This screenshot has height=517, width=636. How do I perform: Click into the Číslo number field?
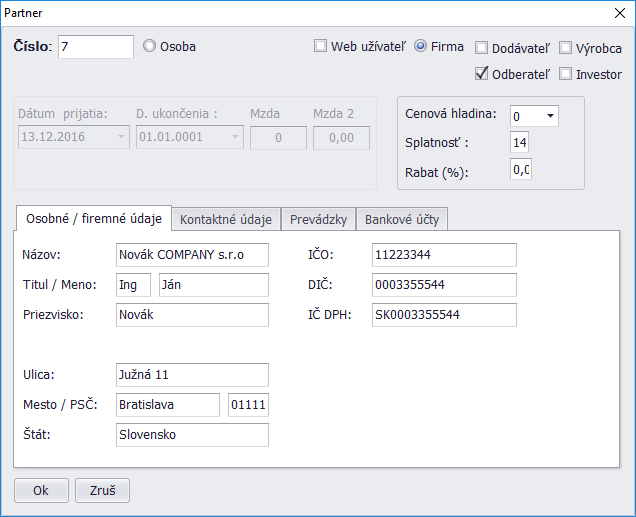(96, 47)
